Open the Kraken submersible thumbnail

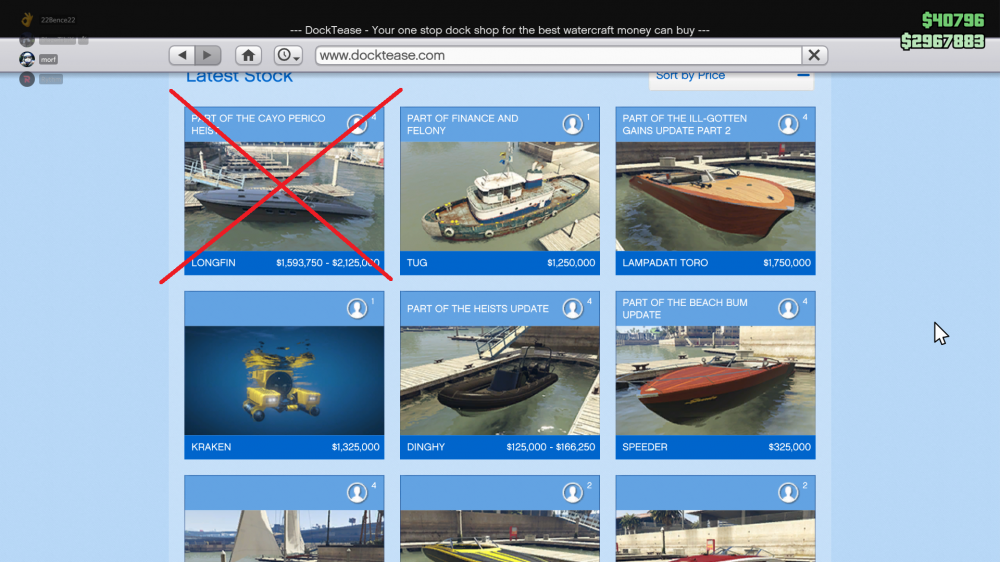click(284, 381)
